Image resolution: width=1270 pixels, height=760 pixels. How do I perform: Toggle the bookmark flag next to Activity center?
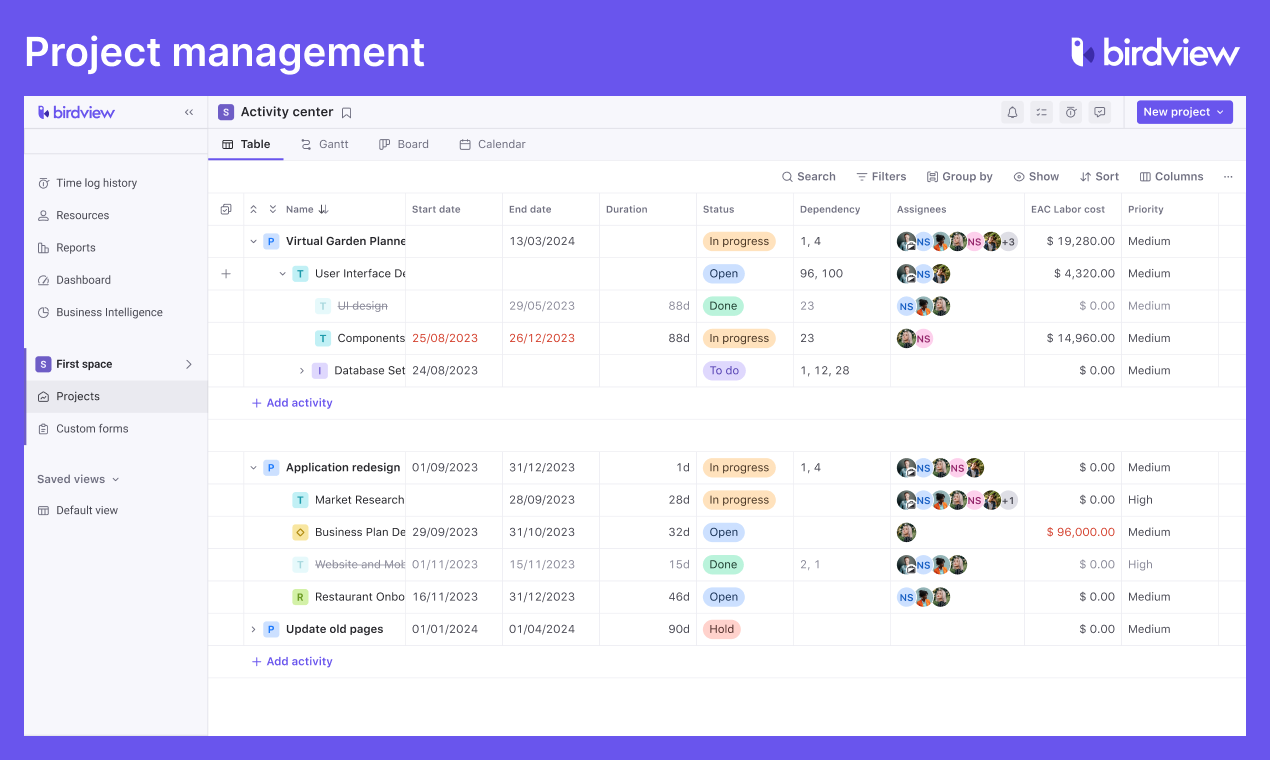point(346,112)
